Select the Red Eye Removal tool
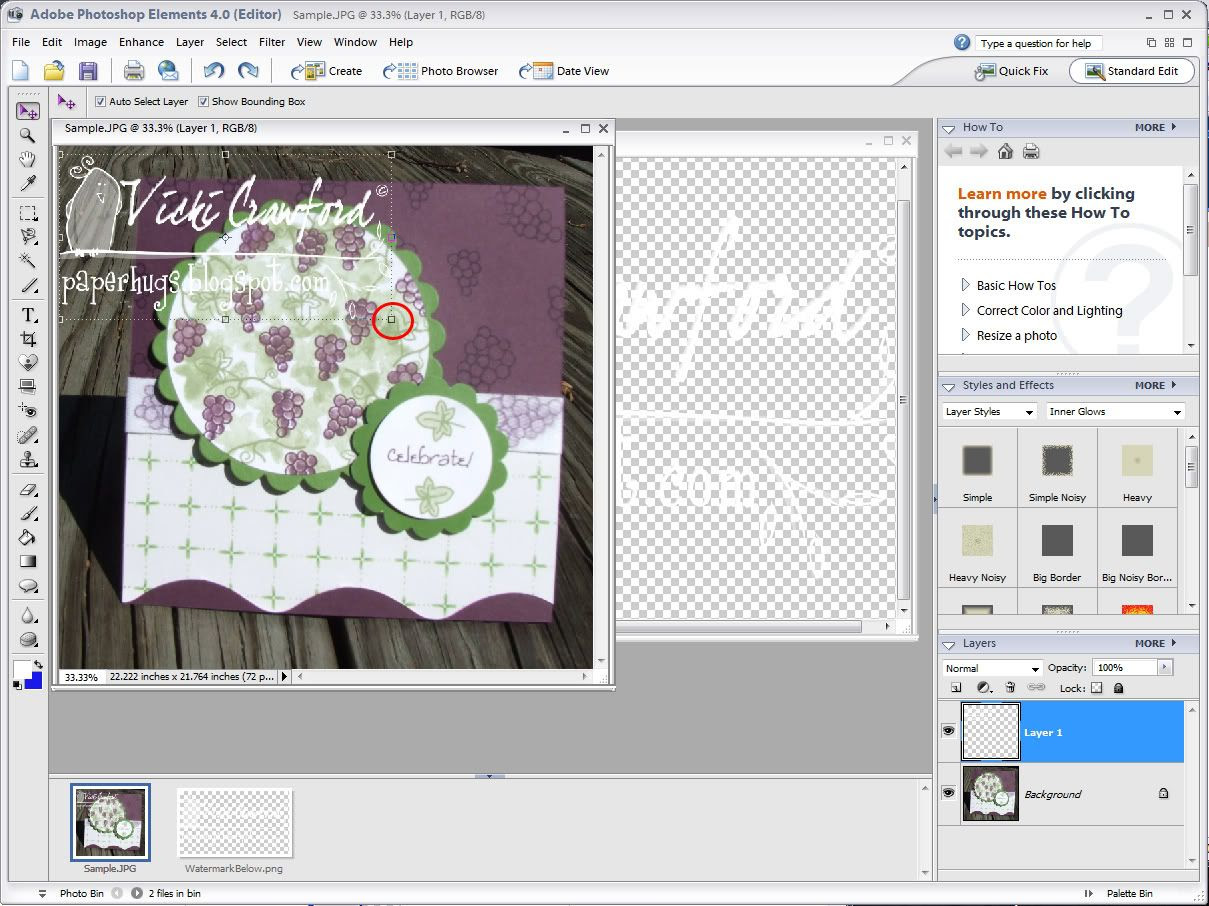Viewport: 1209px width, 906px height. coord(28,410)
